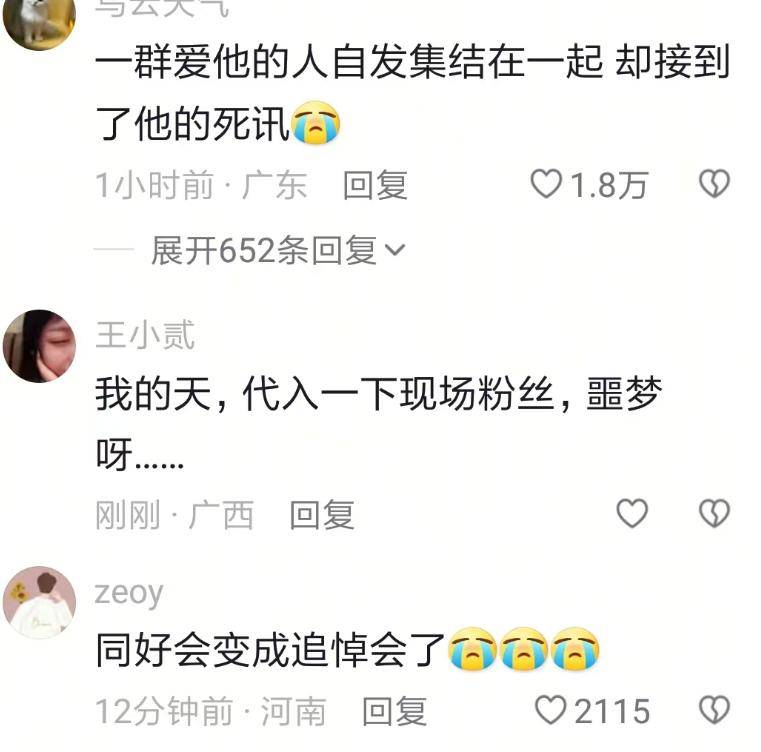Viewport: 761px width, 752px height.
Task: Select the comment text 同好会变成追悼会了
Action: pyautogui.click(x=270, y=650)
